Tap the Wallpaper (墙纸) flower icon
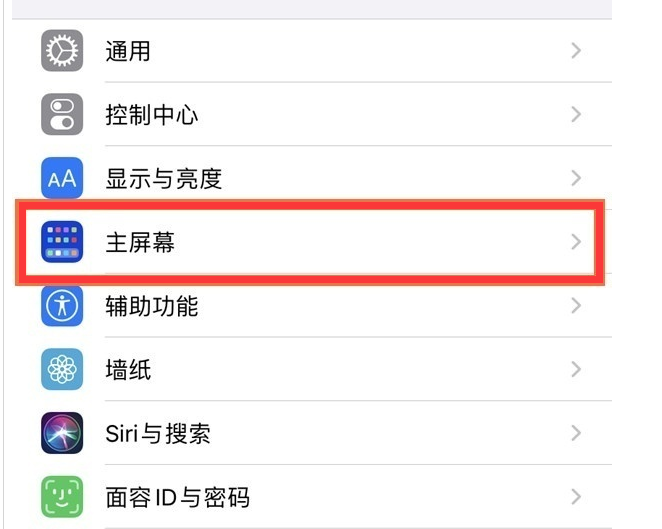662x529 pixels. (x=62, y=369)
